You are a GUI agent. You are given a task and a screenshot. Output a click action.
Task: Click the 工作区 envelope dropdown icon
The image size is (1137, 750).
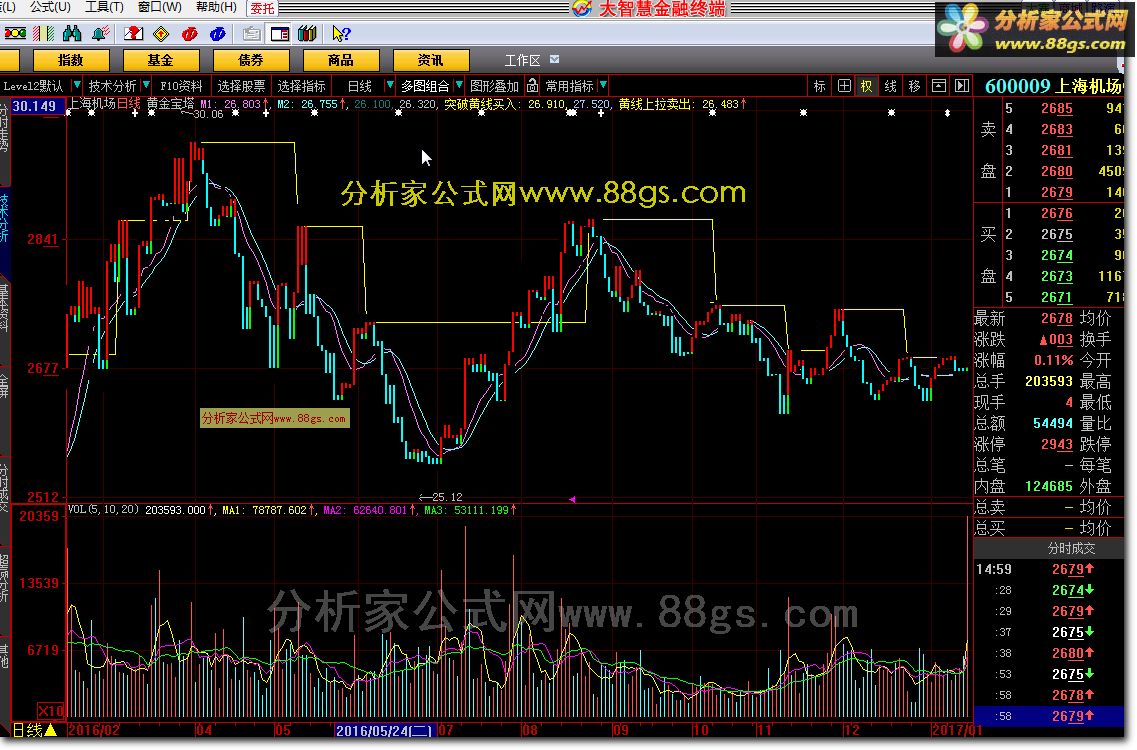555,59
